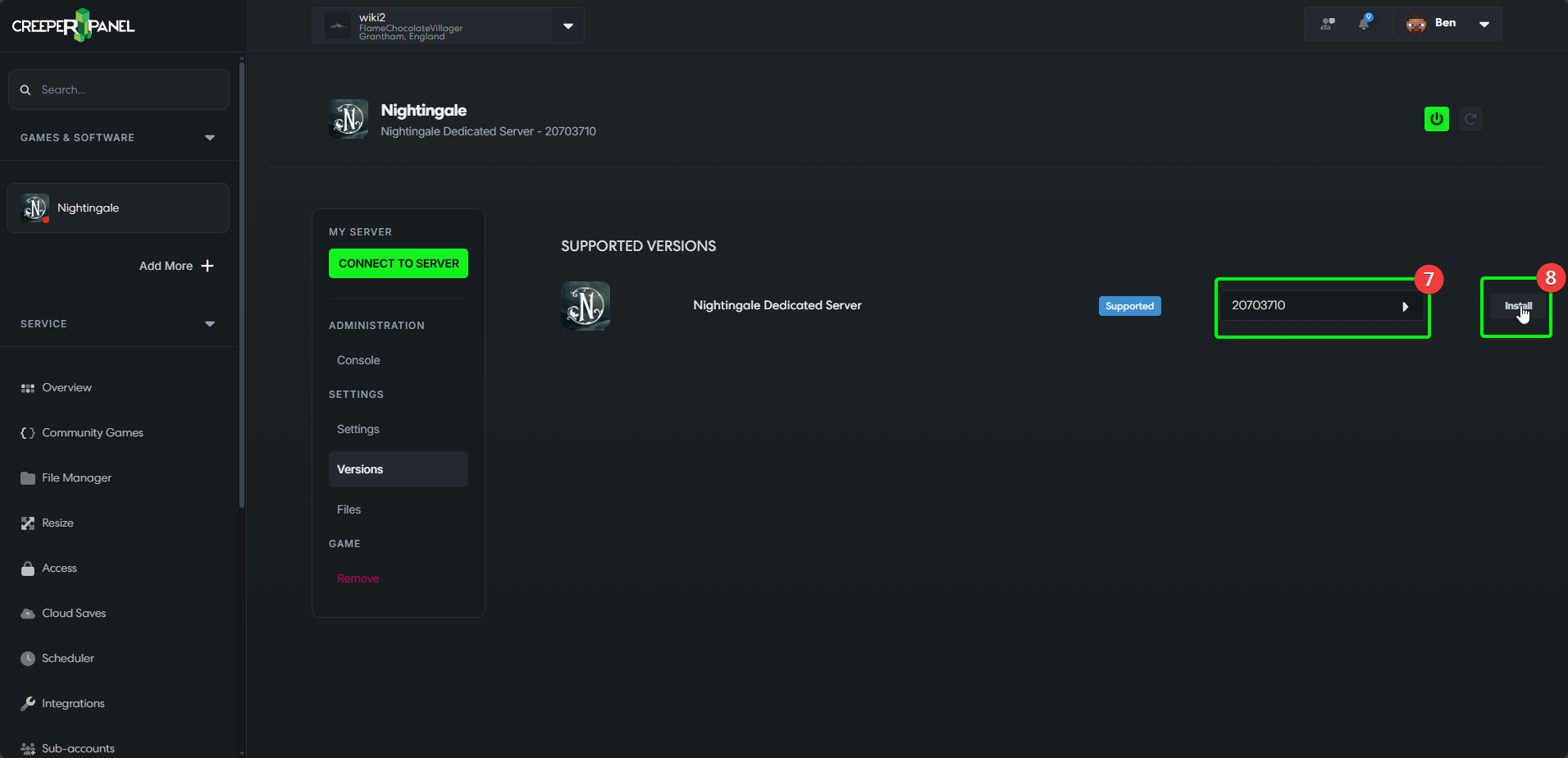Click the users icon in top bar

(1327, 24)
